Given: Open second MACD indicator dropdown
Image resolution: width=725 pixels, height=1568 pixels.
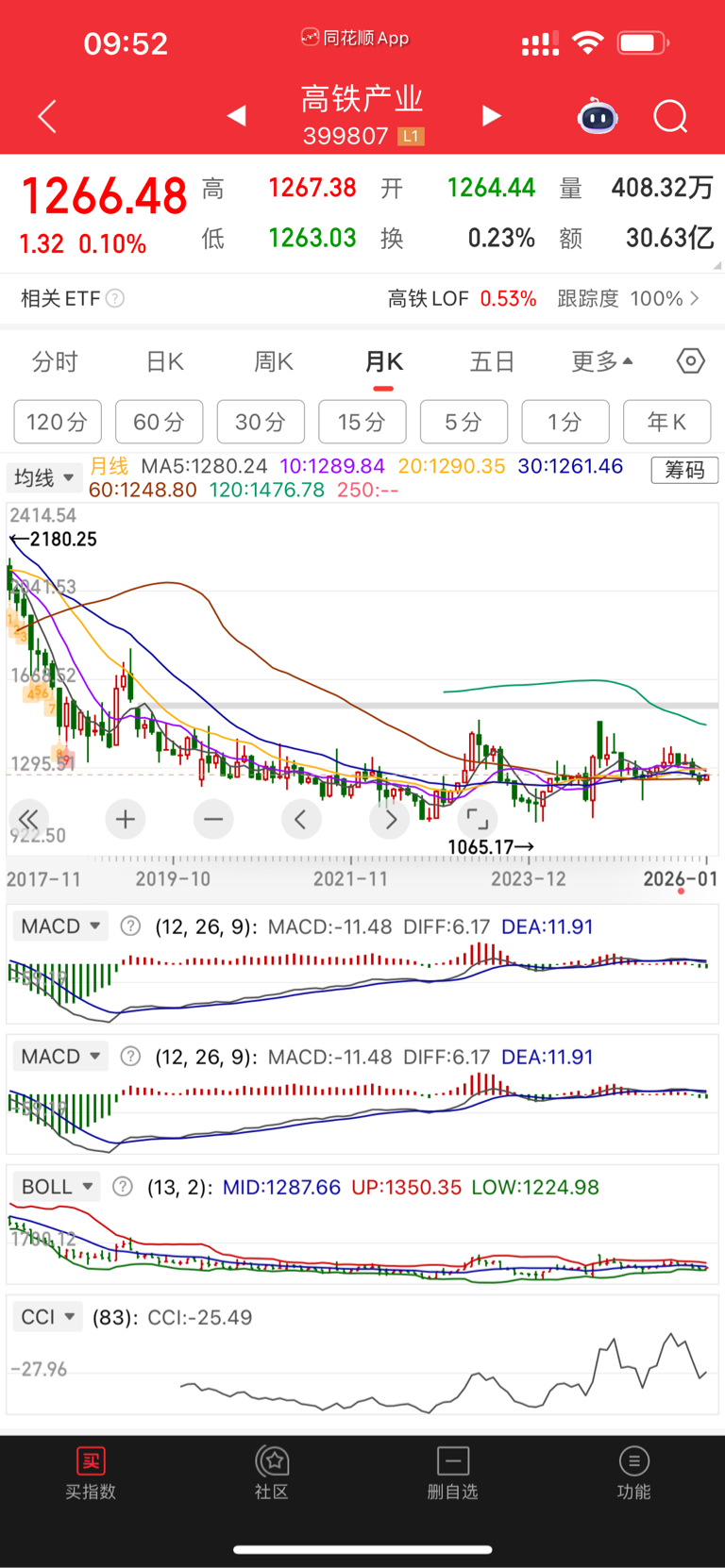Looking at the screenshot, I should 60,1057.
